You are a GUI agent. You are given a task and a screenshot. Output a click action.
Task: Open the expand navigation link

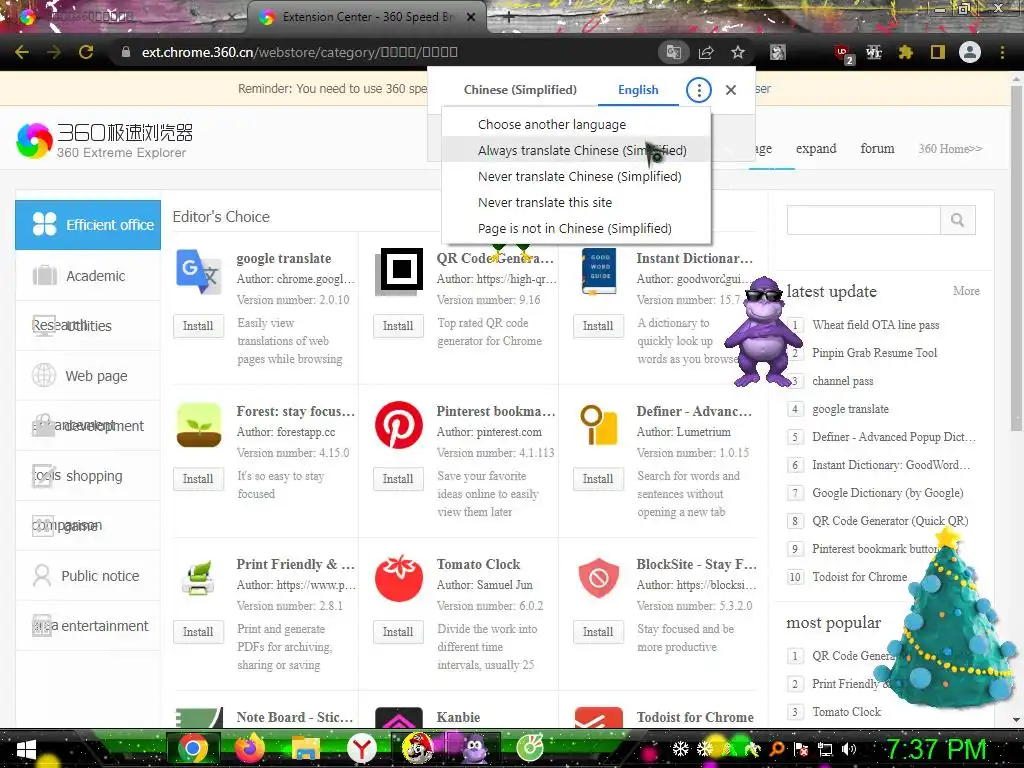pos(816,148)
